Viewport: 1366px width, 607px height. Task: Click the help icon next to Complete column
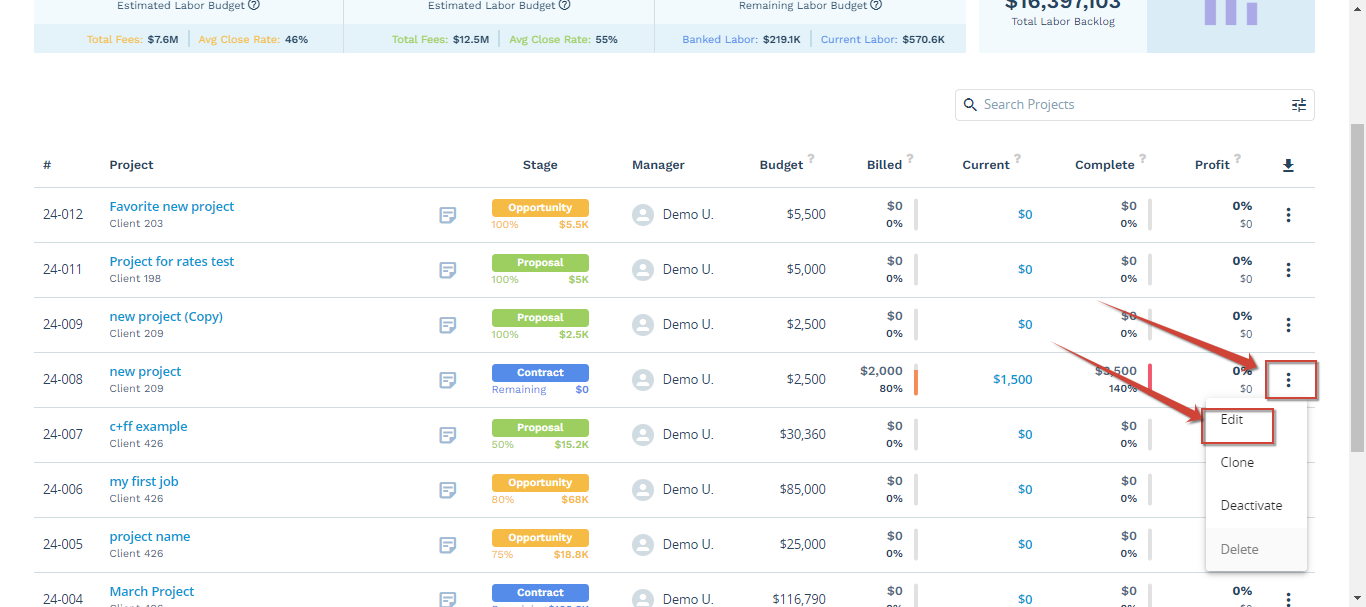point(1140,158)
